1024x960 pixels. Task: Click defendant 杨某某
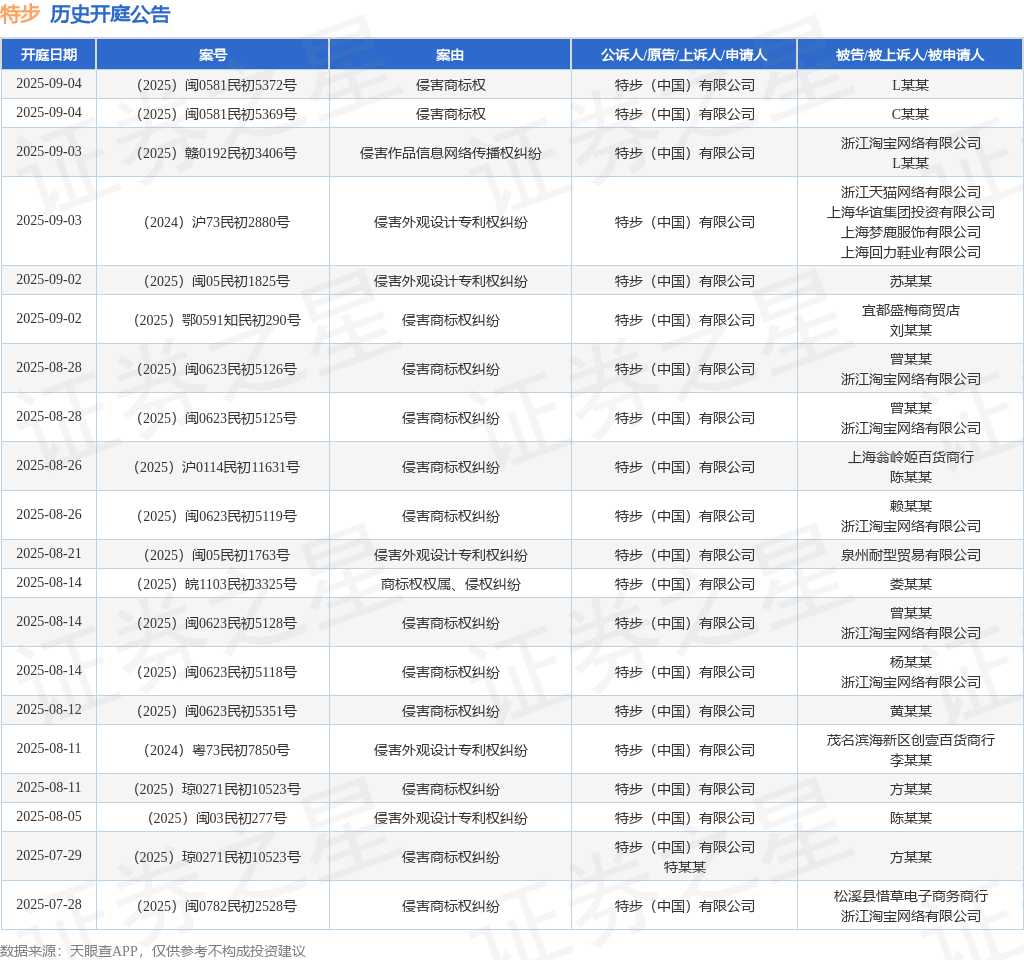tap(910, 662)
